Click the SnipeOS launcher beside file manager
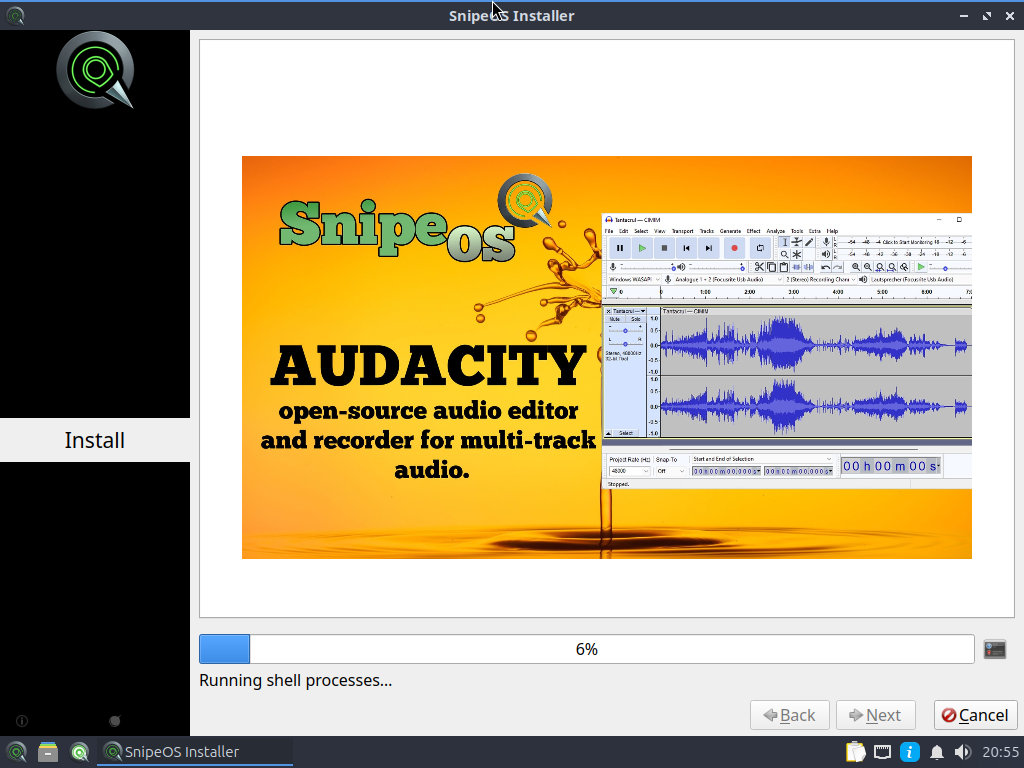This screenshot has height=768, width=1024. coord(79,752)
